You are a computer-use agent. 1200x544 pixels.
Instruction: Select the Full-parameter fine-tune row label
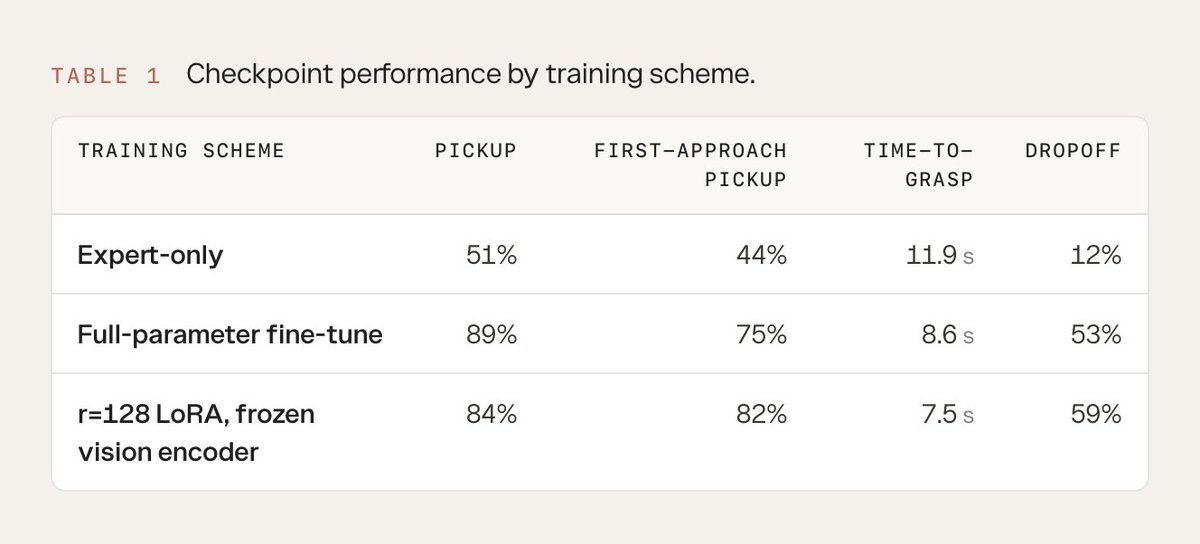230,334
